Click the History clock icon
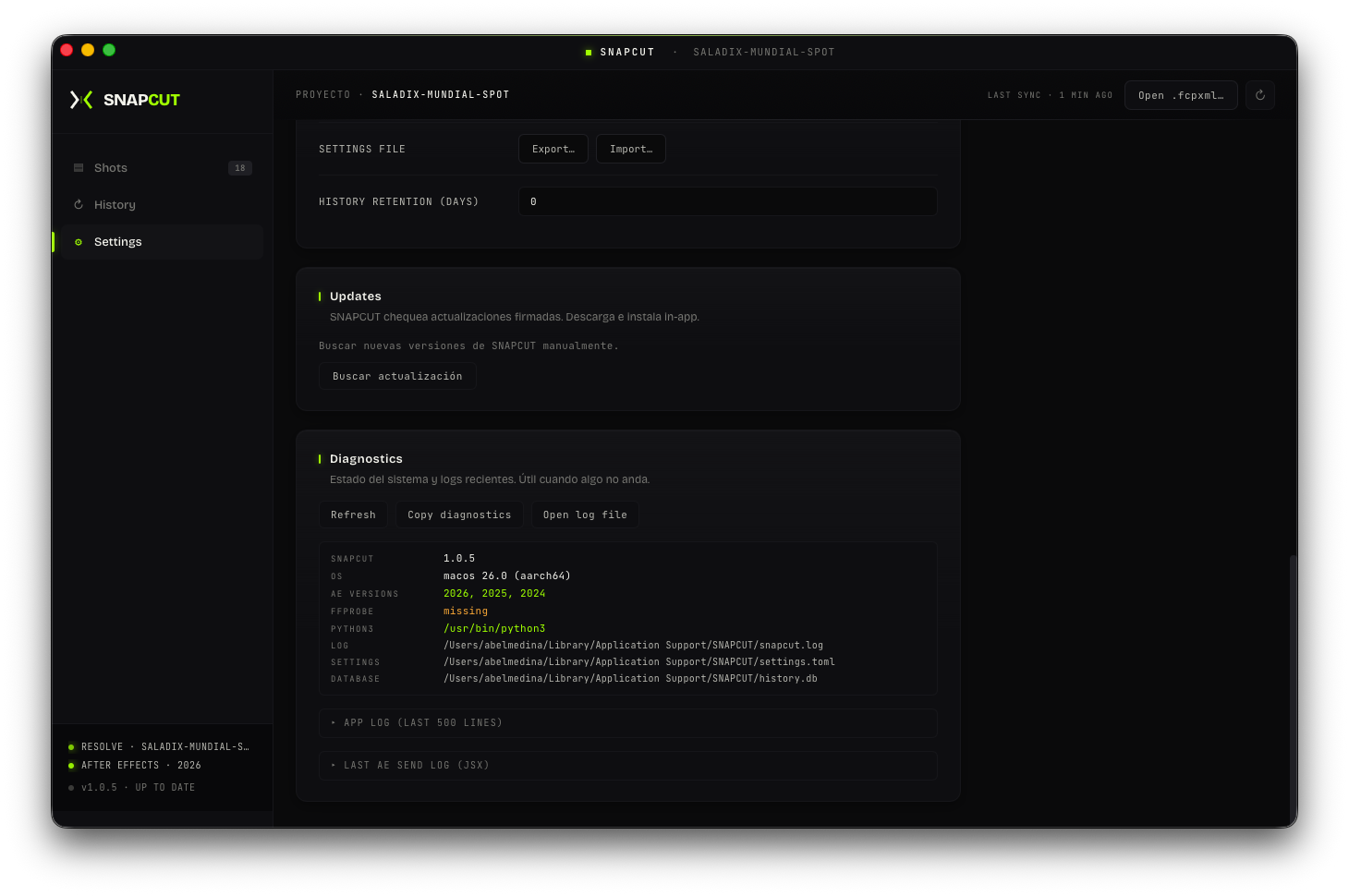The image size is (1349, 896). [79, 205]
